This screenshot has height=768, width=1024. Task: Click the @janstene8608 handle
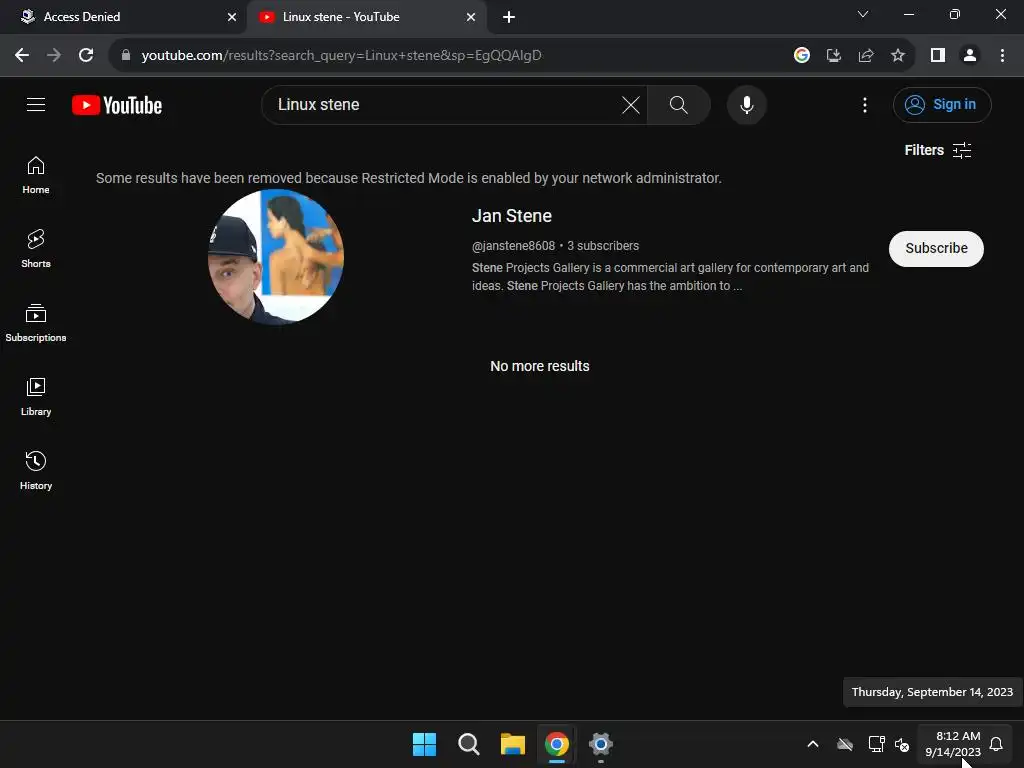tap(513, 246)
